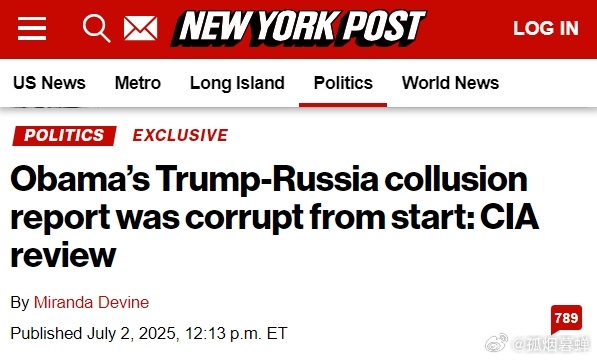Click the Weibo logo watermark
597x360 pixels.
click(496, 342)
